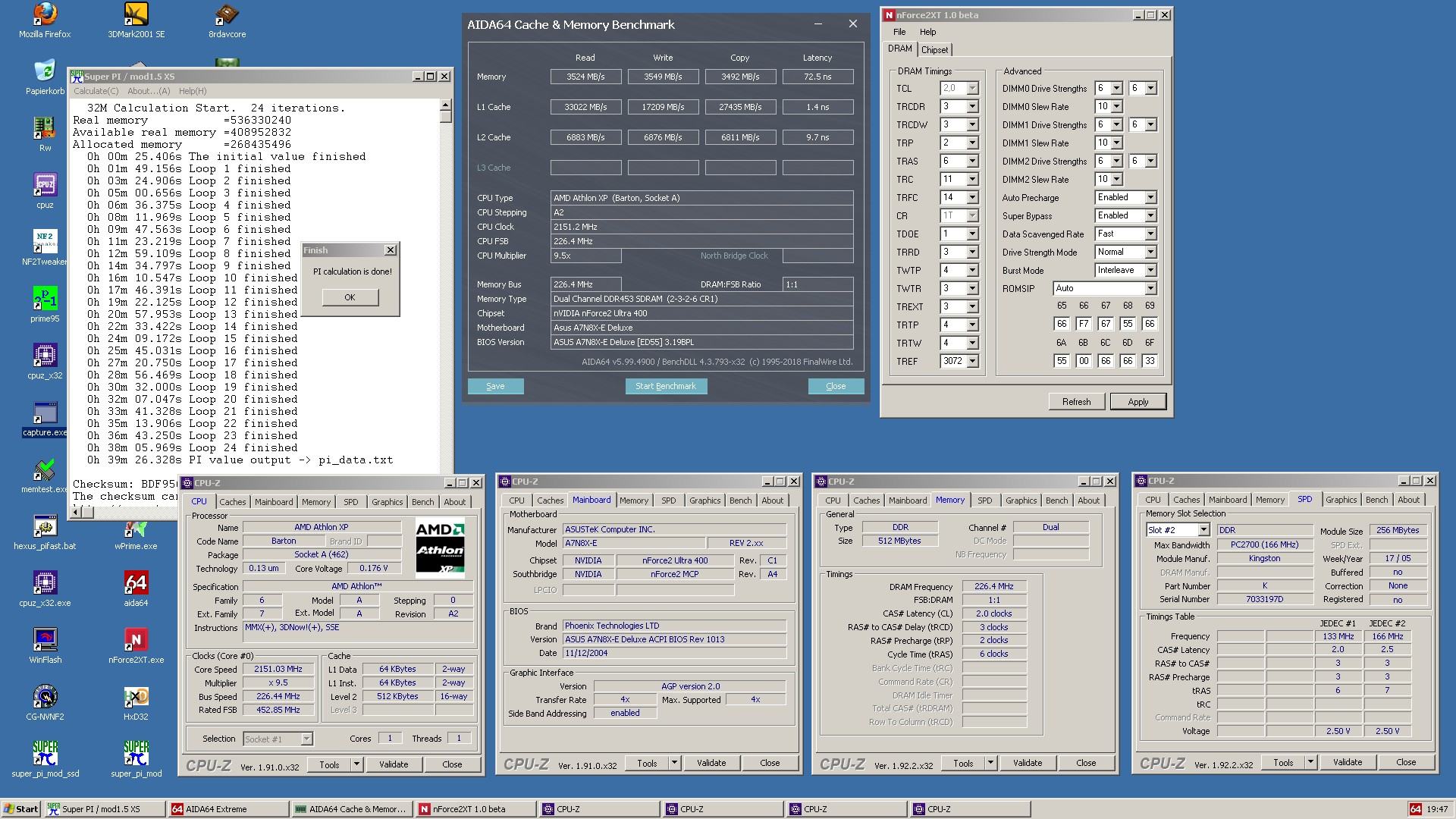
Task: Open the Help menu in nForce2XT
Action: click(927, 32)
